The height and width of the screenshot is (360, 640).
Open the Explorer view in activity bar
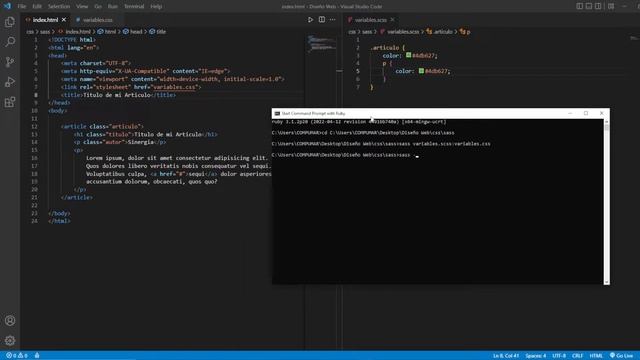point(10,22)
